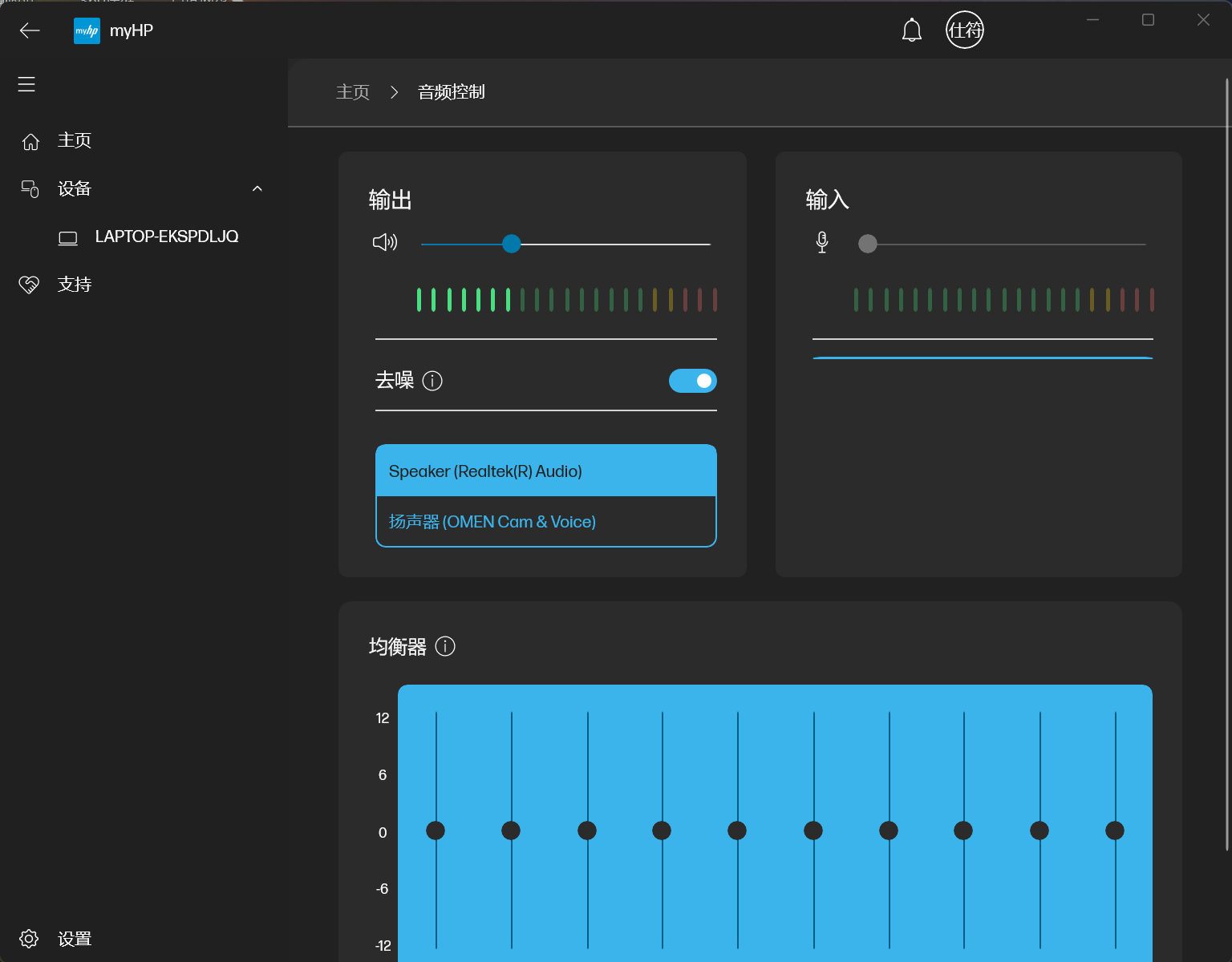Click the settings gear icon
This screenshot has height=962, width=1232.
click(x=29, y=939)
